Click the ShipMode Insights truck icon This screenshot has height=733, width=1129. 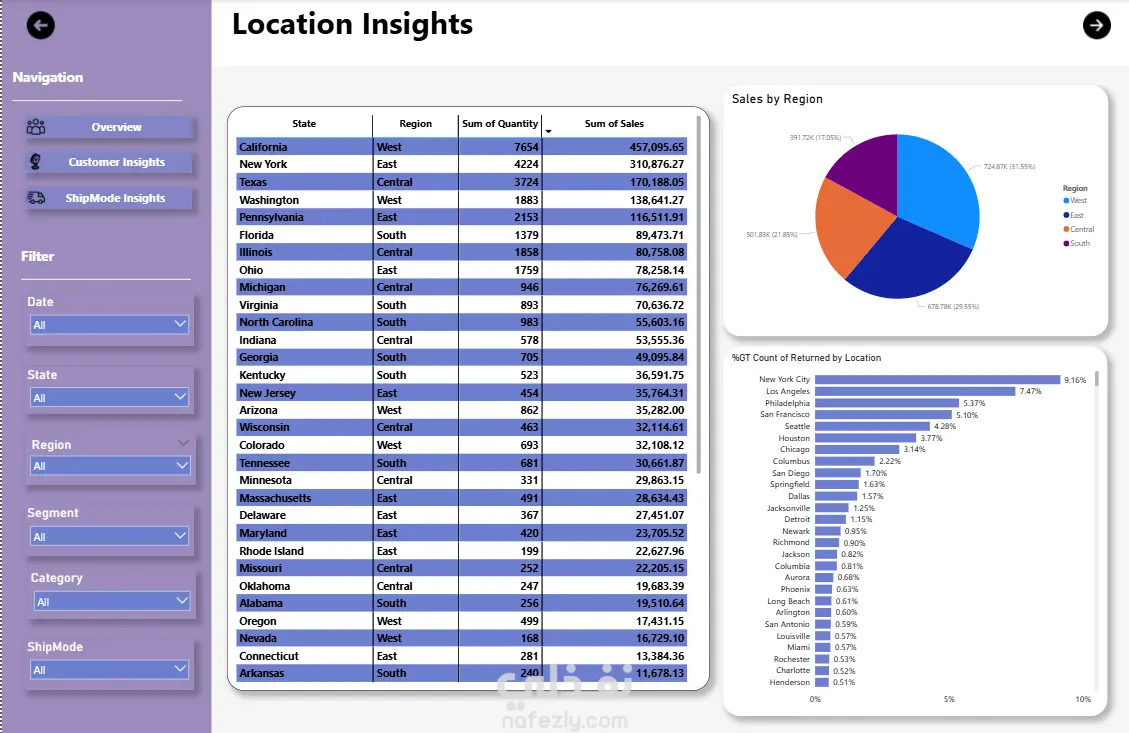tap(36, 197)
